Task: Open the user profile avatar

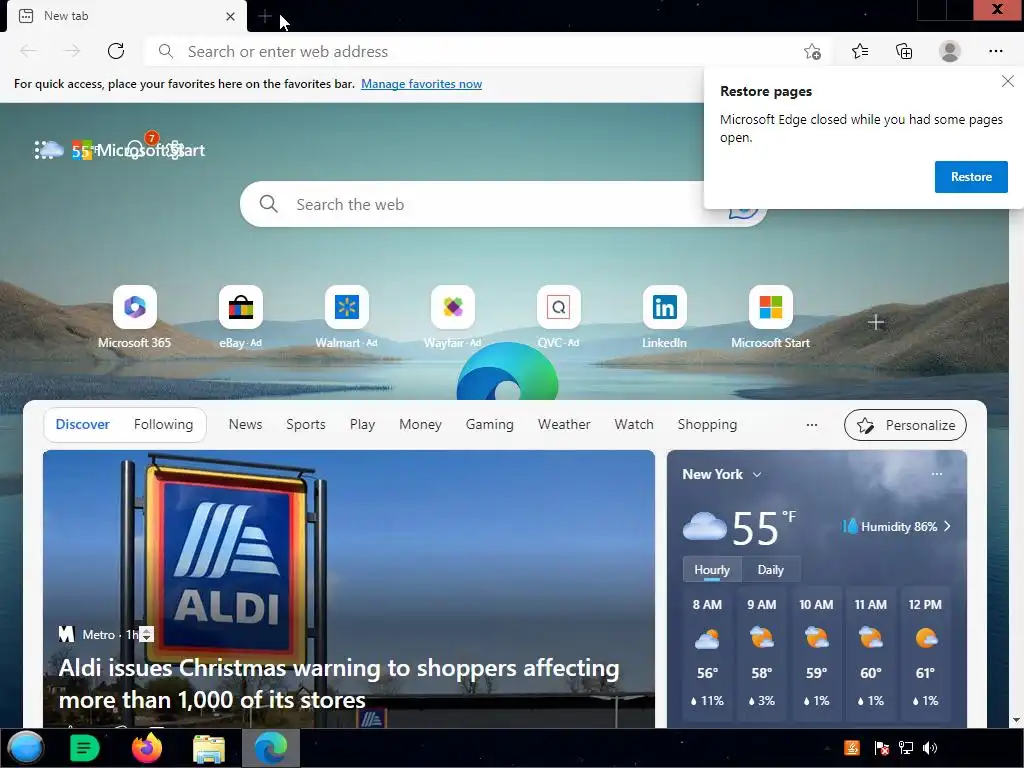Action: (x=950, y=51)
